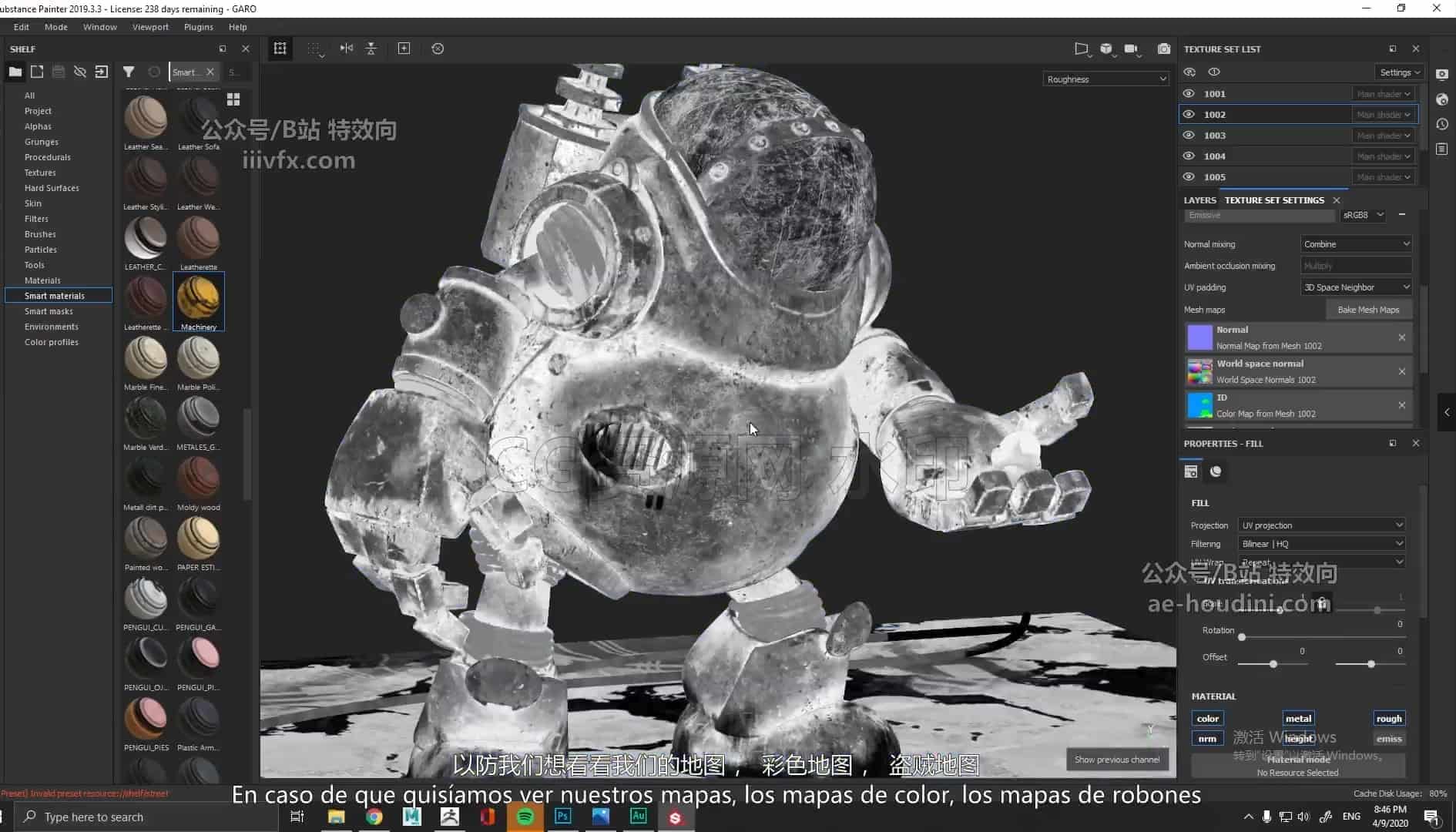Click the viewport history clock icon

coord(438,49)
